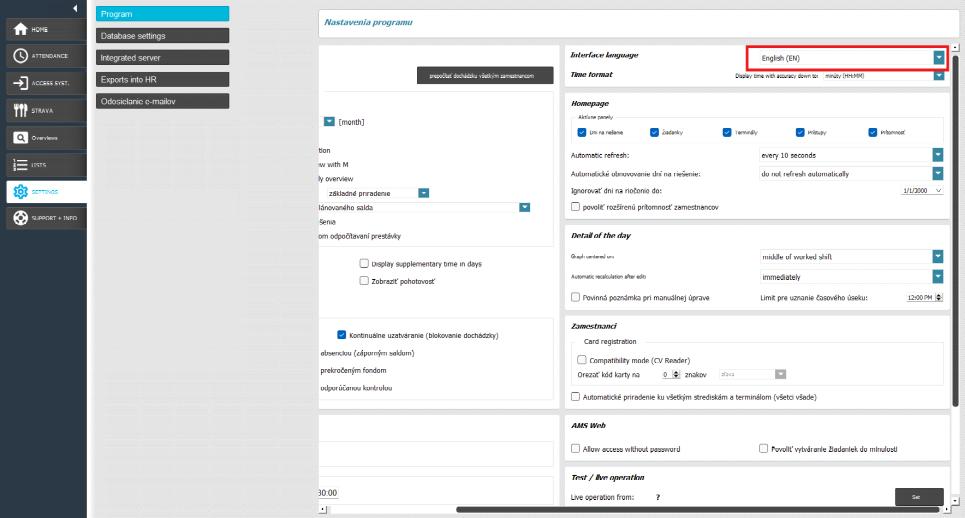Enable Compatibility mode (CV Reader) checkbox
The image size is (965, 518).
582,360
